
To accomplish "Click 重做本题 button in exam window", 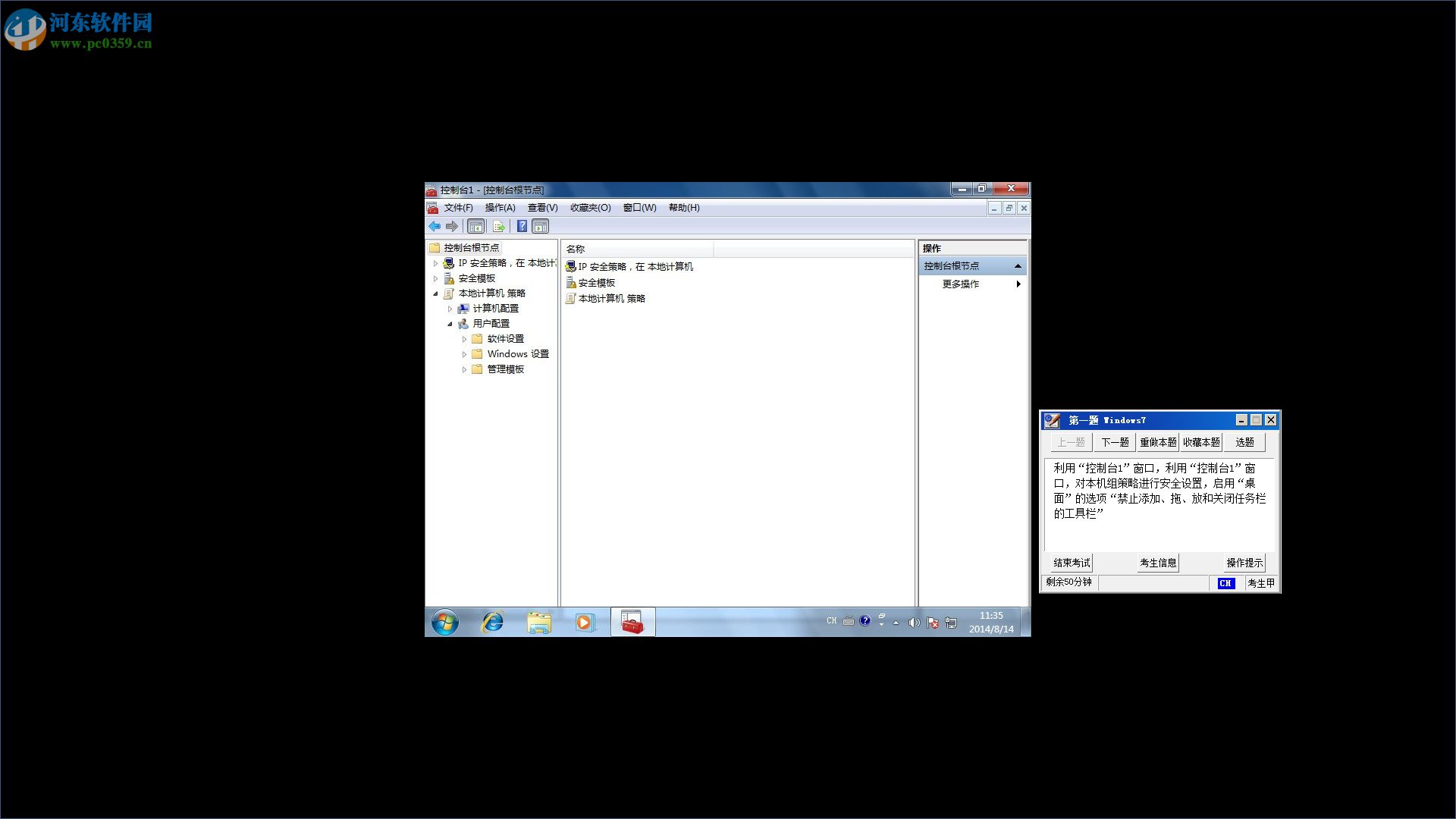I will pyautogui.click(x=1158, y=442).
